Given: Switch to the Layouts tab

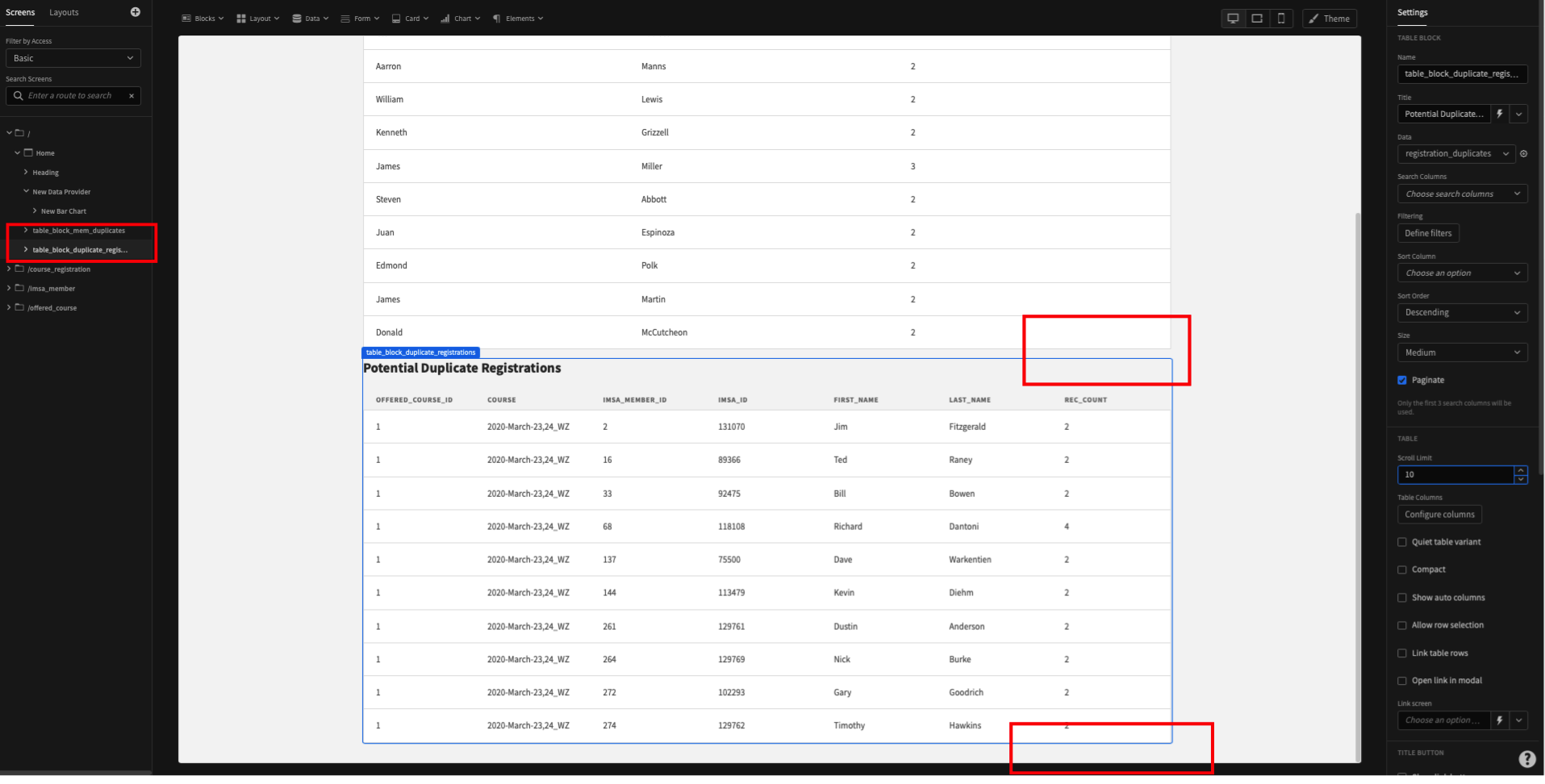Looking at the screenshot, I should (x=64, y=12).
